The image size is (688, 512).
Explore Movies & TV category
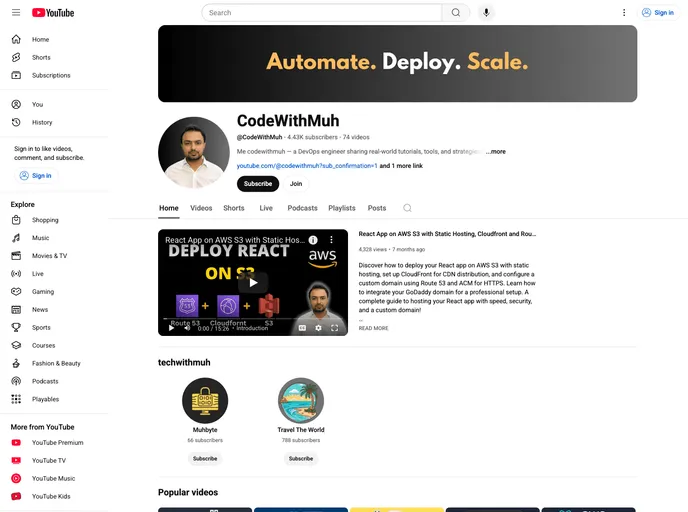(x=54, y=256)
